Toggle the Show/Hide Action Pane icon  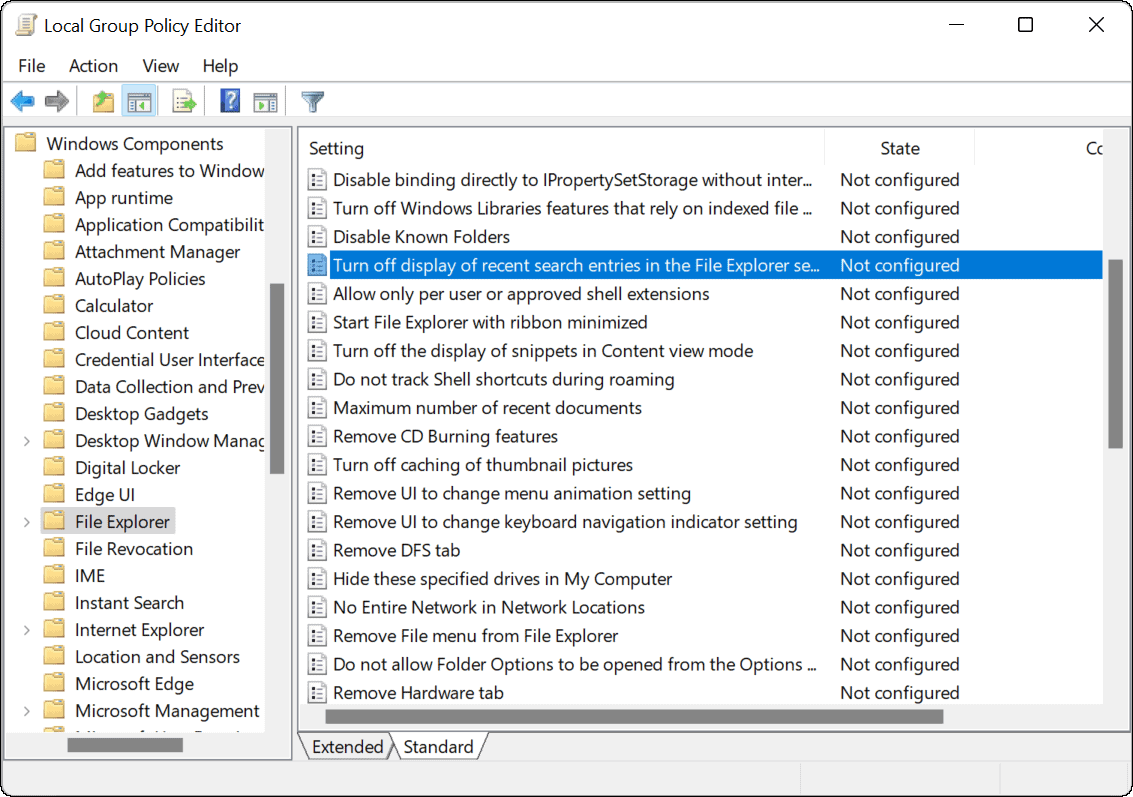tap(264, 100)
